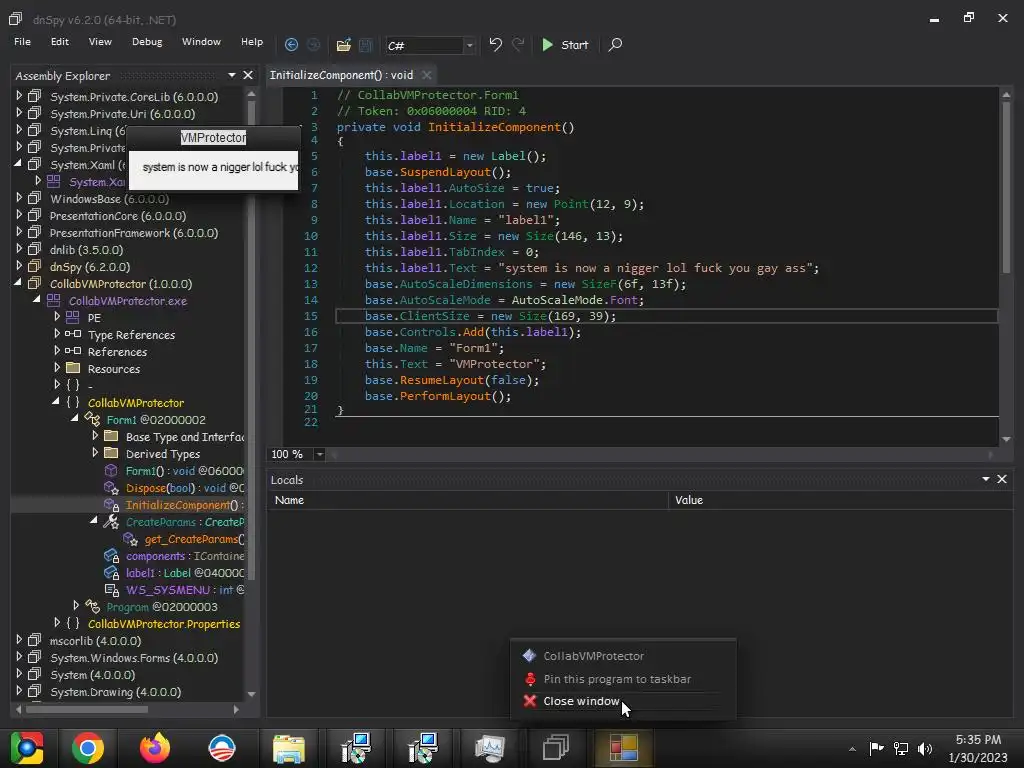Expand the Resources folder node
The image size is (1024, 768).
tap(57, 368)
